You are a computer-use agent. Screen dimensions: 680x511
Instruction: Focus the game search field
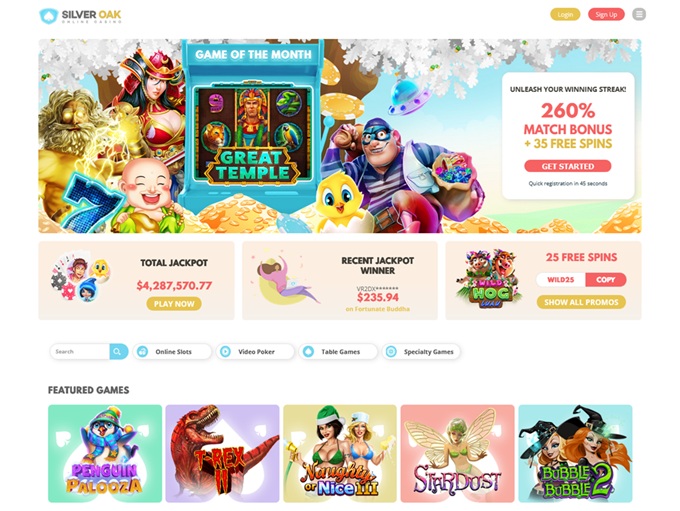coord(80,351)
